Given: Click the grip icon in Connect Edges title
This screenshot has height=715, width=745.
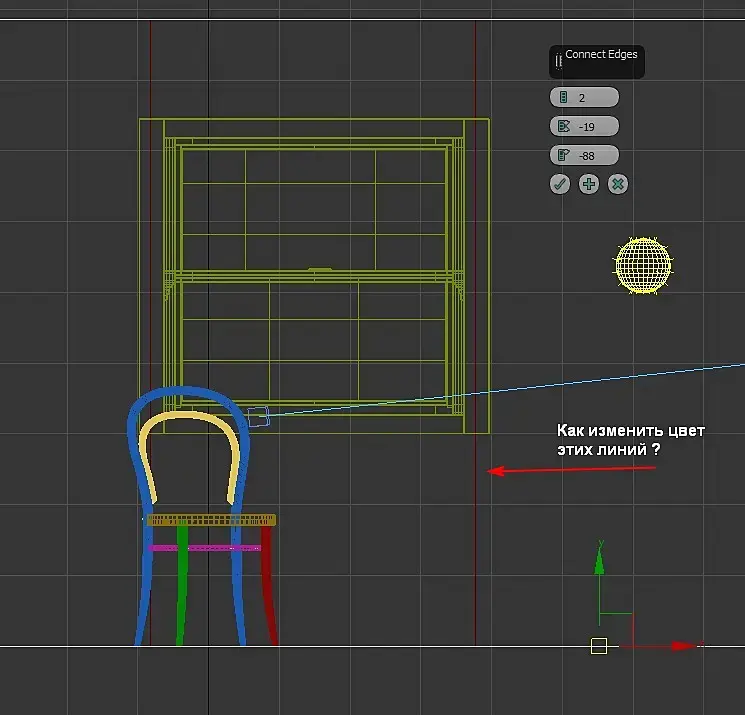Looking at the screenshot, I should (x=558, y=61).
